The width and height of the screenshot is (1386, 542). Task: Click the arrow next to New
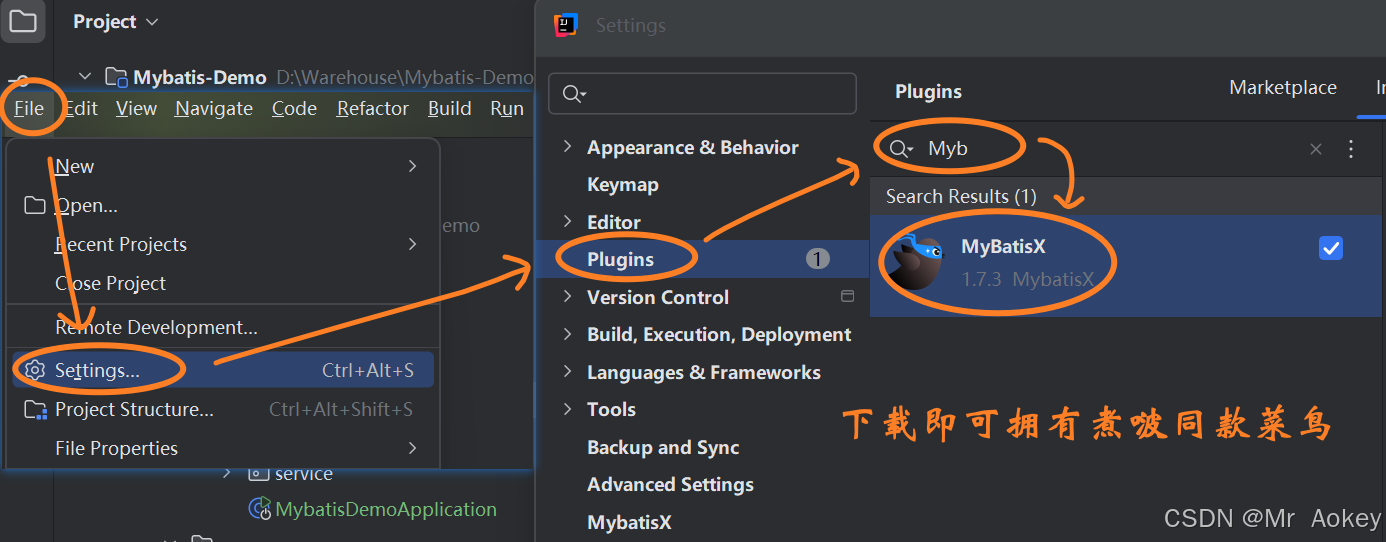[x=412, y=166]
